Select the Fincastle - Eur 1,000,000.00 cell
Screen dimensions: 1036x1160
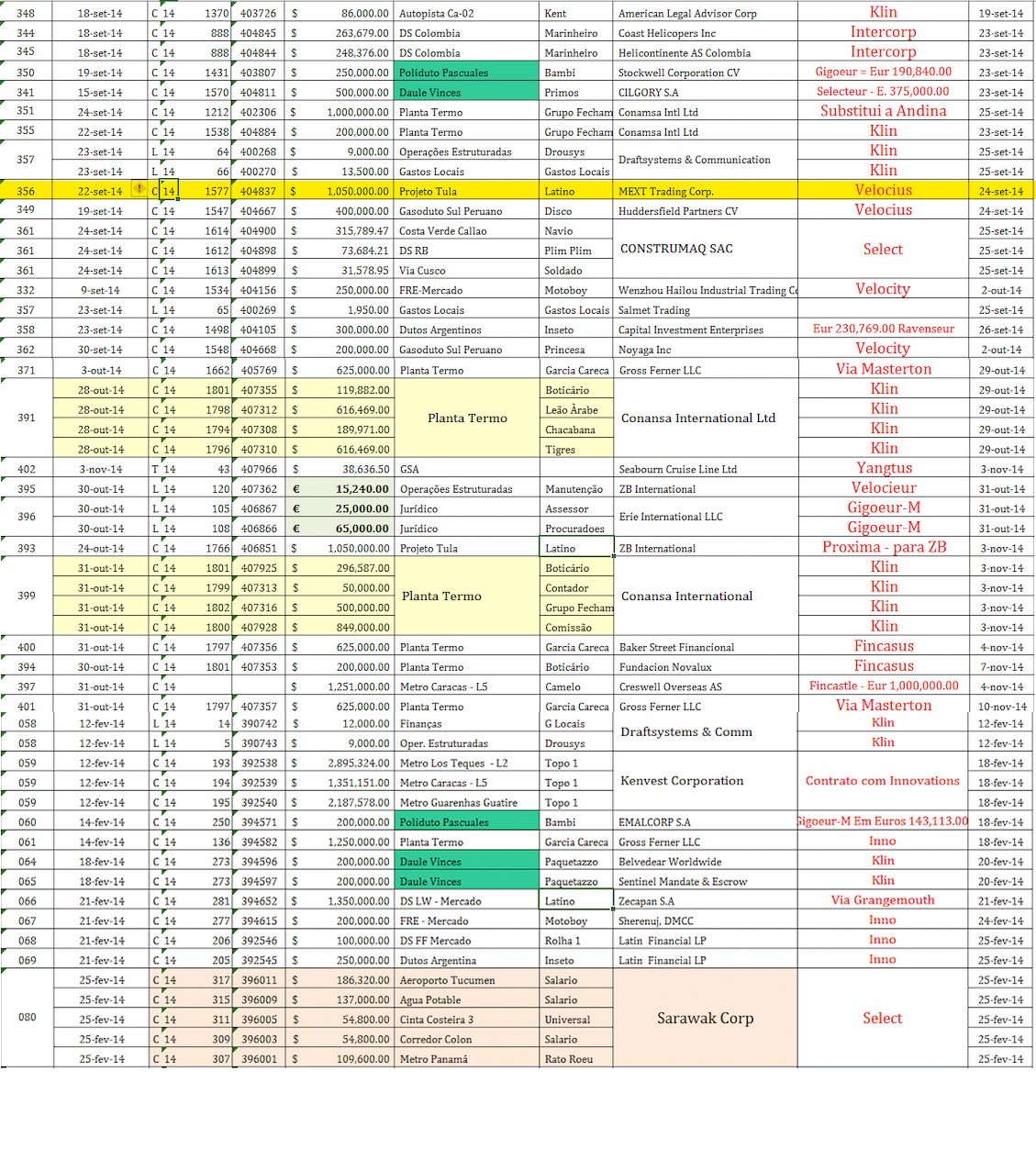[x=883, y=686]
